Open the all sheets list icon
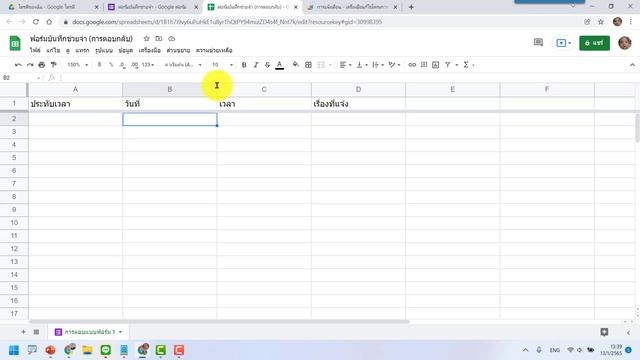Viewport: 640px width, 360px height. coord(36,332)
